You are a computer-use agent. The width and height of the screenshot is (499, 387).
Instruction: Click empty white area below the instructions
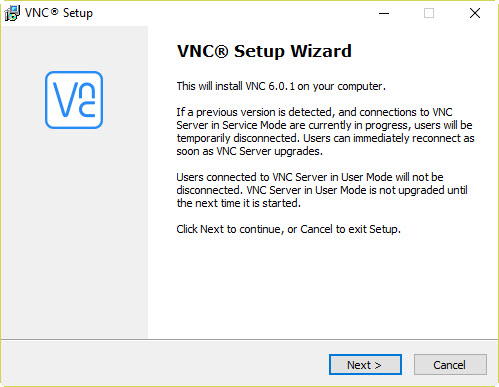click(323, 287)
